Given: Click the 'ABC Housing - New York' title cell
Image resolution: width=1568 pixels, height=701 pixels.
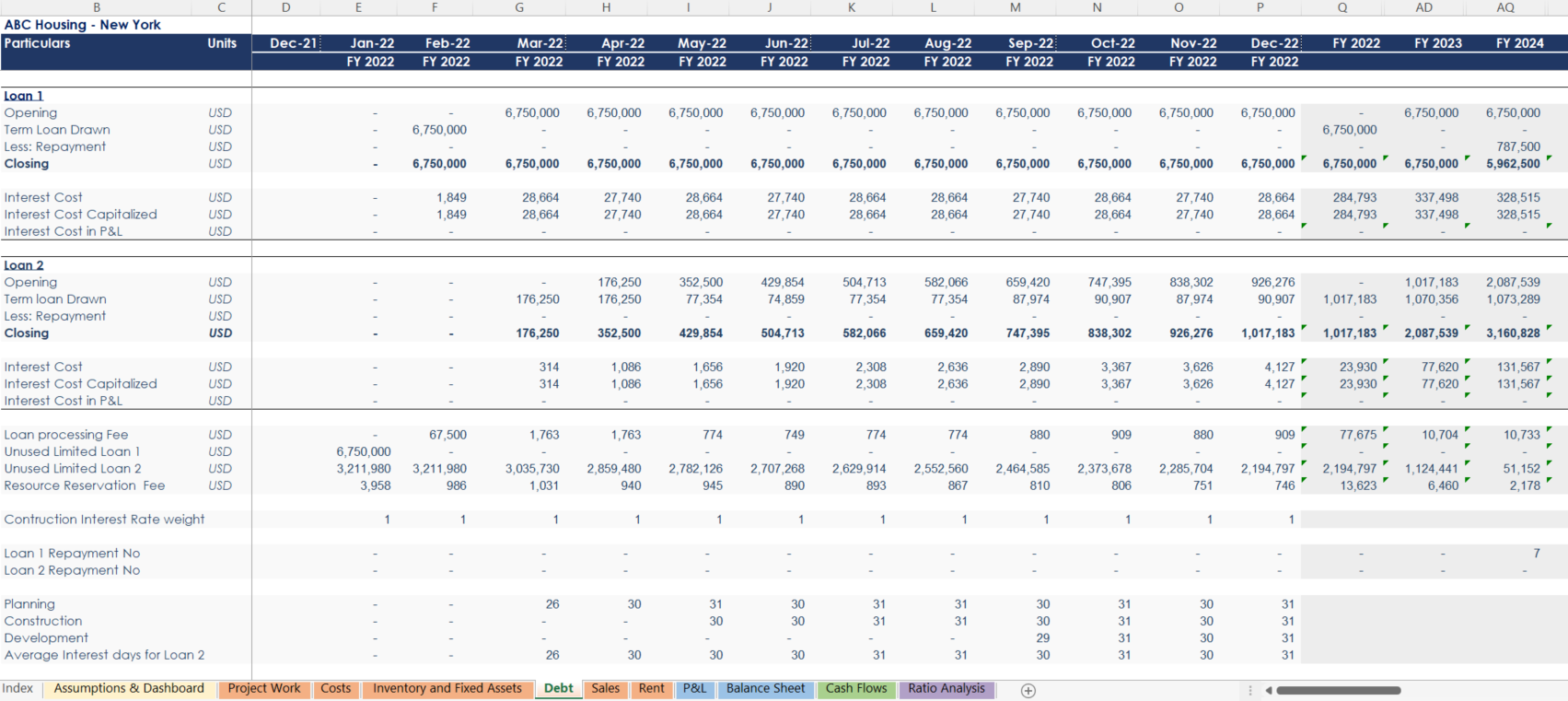Looking at the screenshot, I should (x=83, y=25).
